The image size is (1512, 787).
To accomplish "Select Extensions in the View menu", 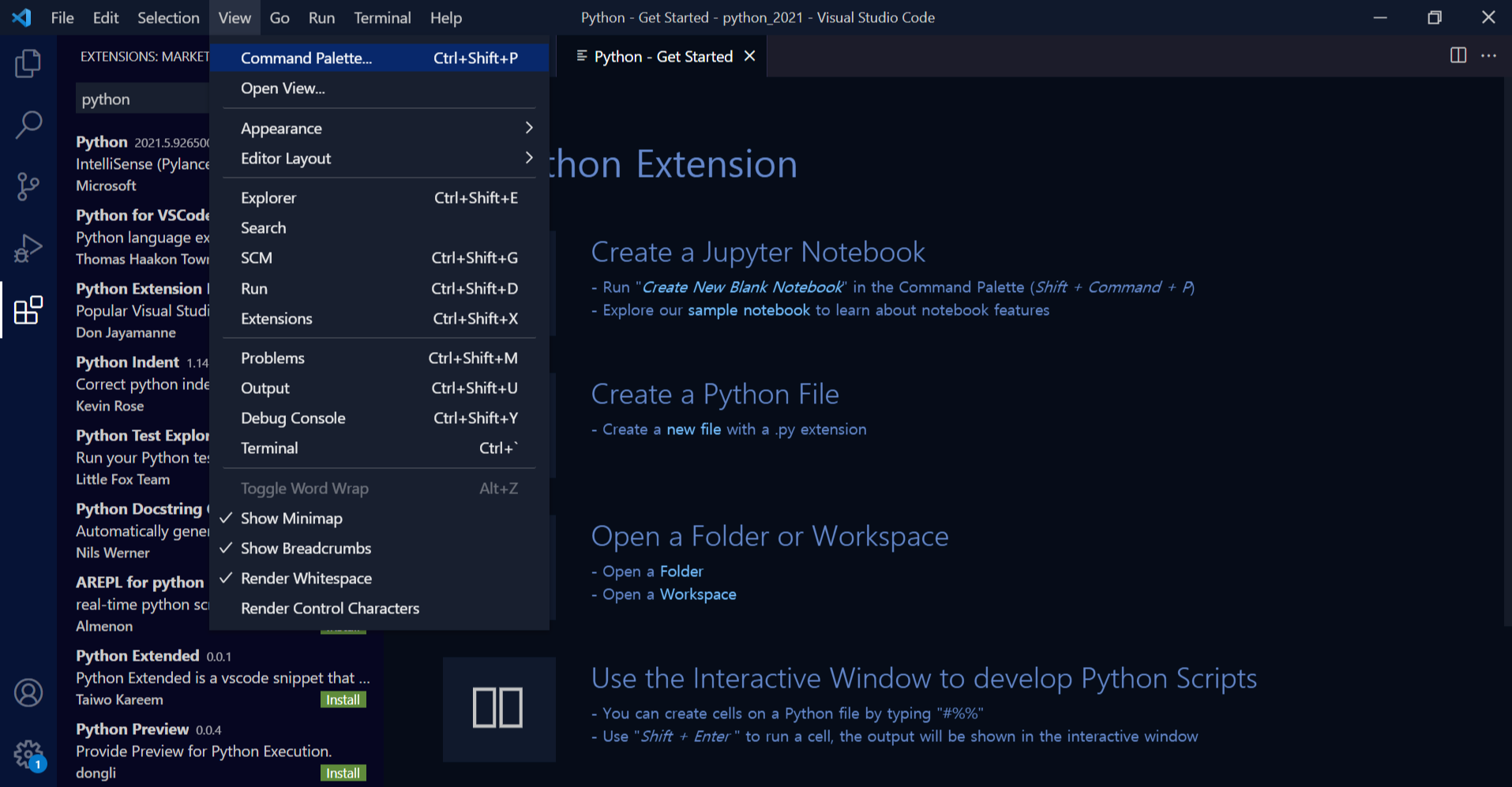I will click(380, 319).
